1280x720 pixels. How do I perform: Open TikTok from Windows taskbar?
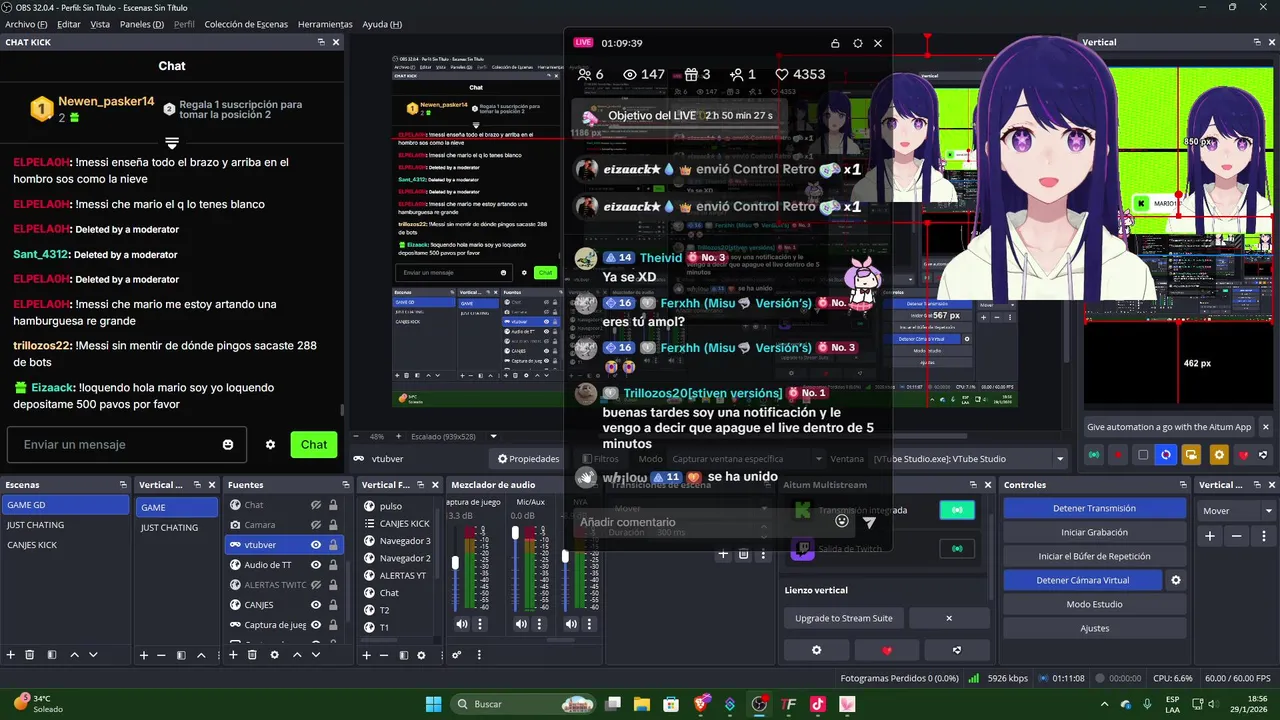(818, 704)
